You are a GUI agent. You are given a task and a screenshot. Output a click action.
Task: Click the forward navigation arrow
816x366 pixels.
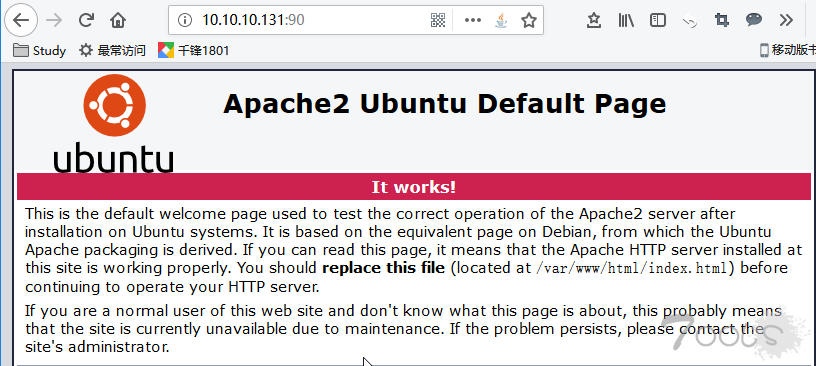pyautogui.click(x=53, y=20)
